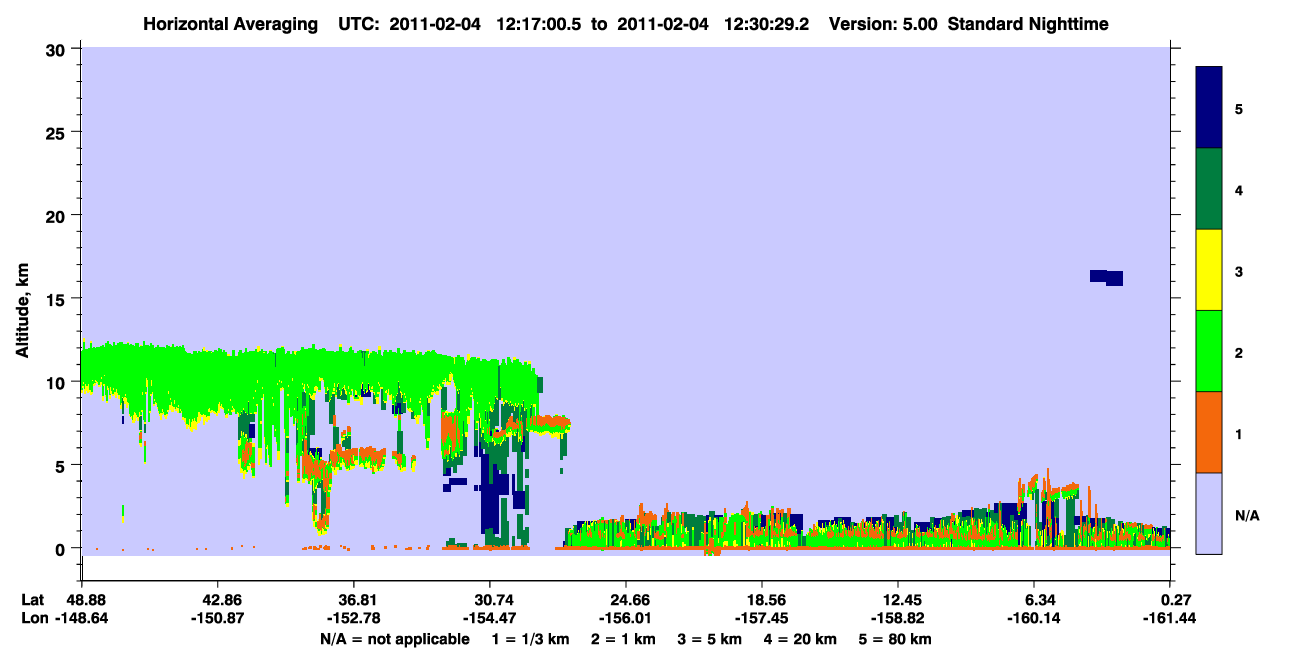The width and height of the screenshot is (1300, 667).
Task: Click colorbar number label 3
Action: (1239, 272)
